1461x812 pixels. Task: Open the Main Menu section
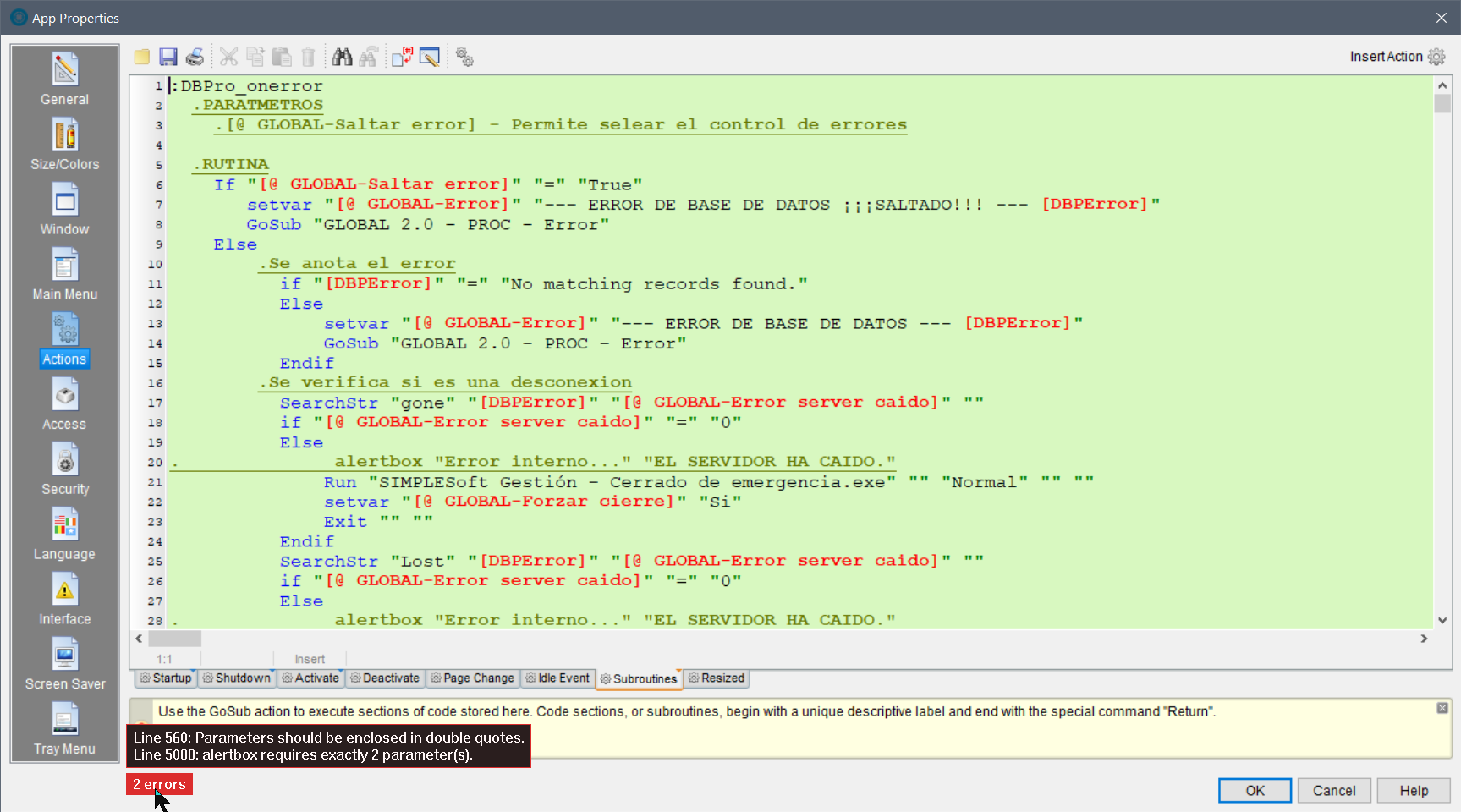point(65,275)
